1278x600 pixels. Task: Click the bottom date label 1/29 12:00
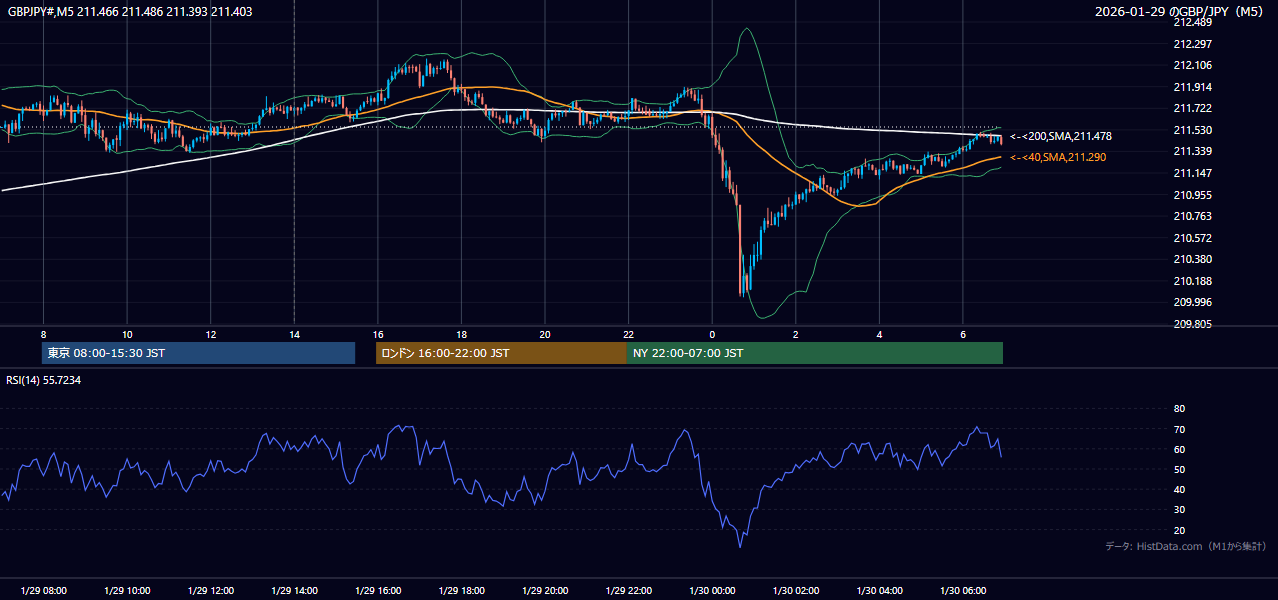(211, 590)
